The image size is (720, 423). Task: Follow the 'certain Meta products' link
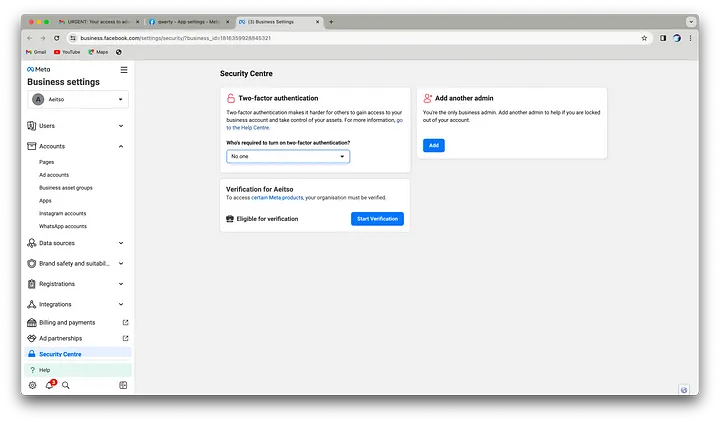[277, 198]
